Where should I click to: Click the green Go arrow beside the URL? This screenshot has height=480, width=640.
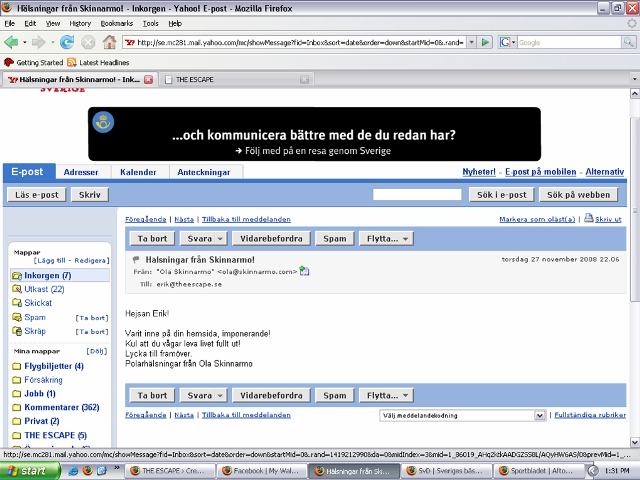pos(485,42)
